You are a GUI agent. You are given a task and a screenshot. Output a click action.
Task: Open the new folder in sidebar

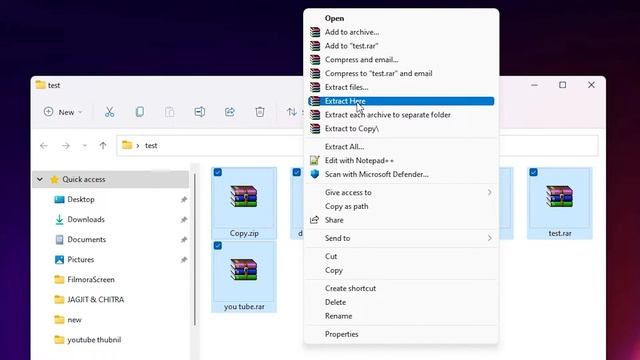tap(74, 320)
